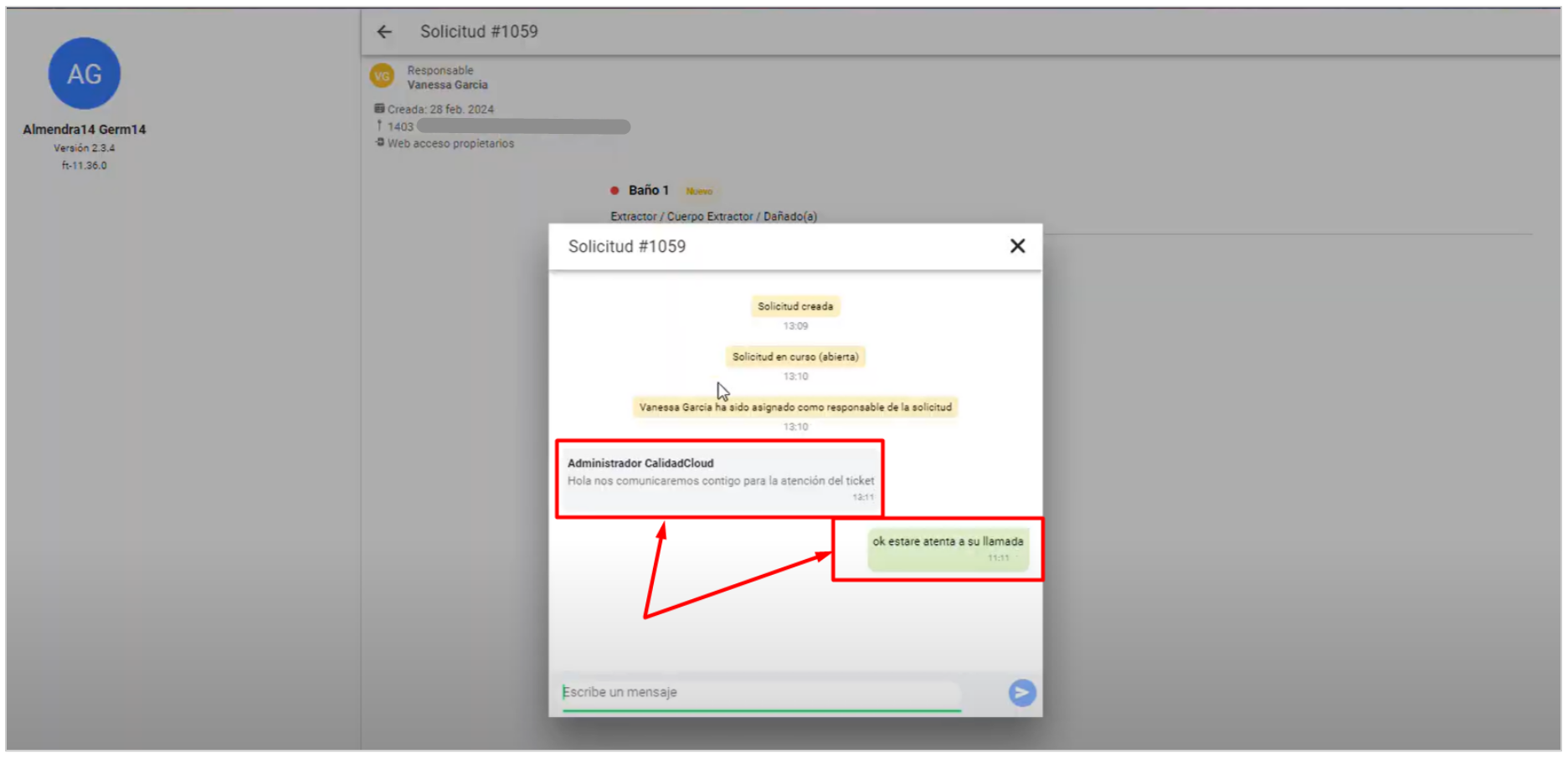Focus the Escribe un mensaje field
Viewport: 1568px width, 759px height.
click(760, 693)
